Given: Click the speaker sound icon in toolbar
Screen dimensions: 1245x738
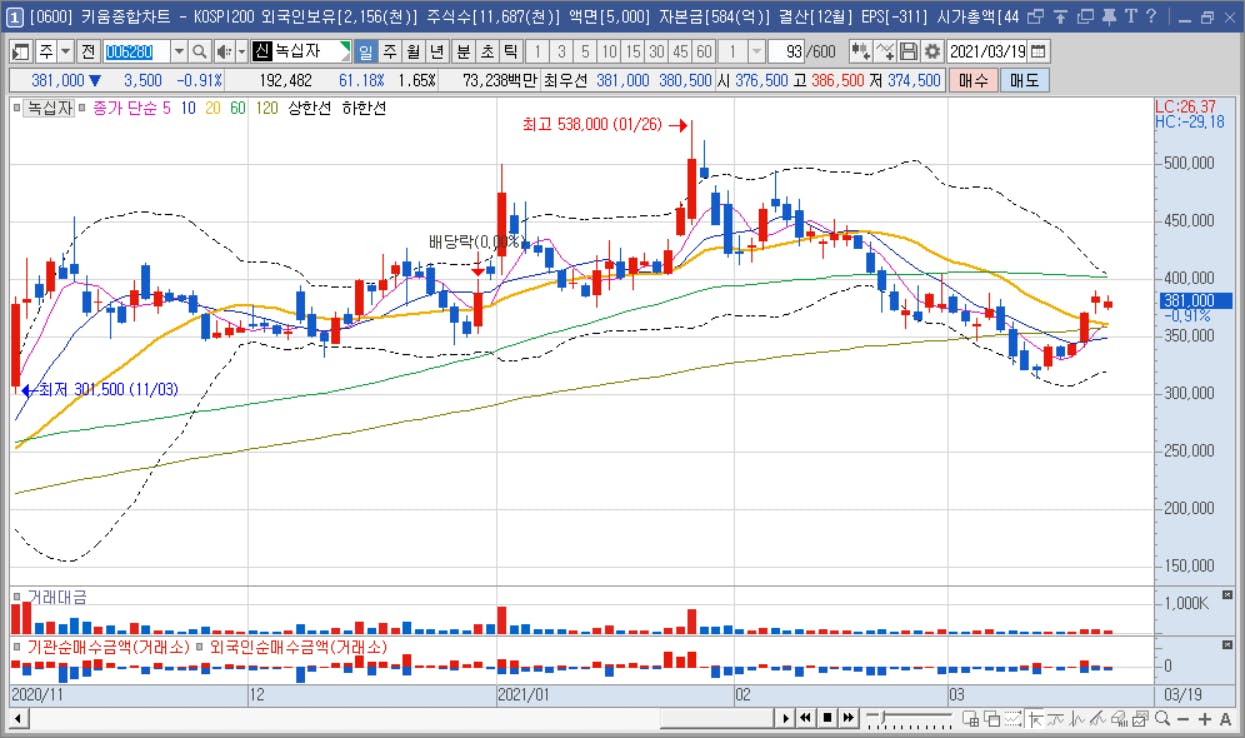Looking at the screenshot, I should pos(224,52).
